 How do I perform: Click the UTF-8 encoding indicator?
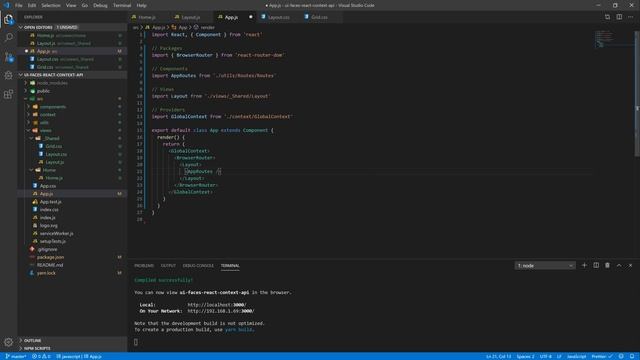(x=545, y=356)
